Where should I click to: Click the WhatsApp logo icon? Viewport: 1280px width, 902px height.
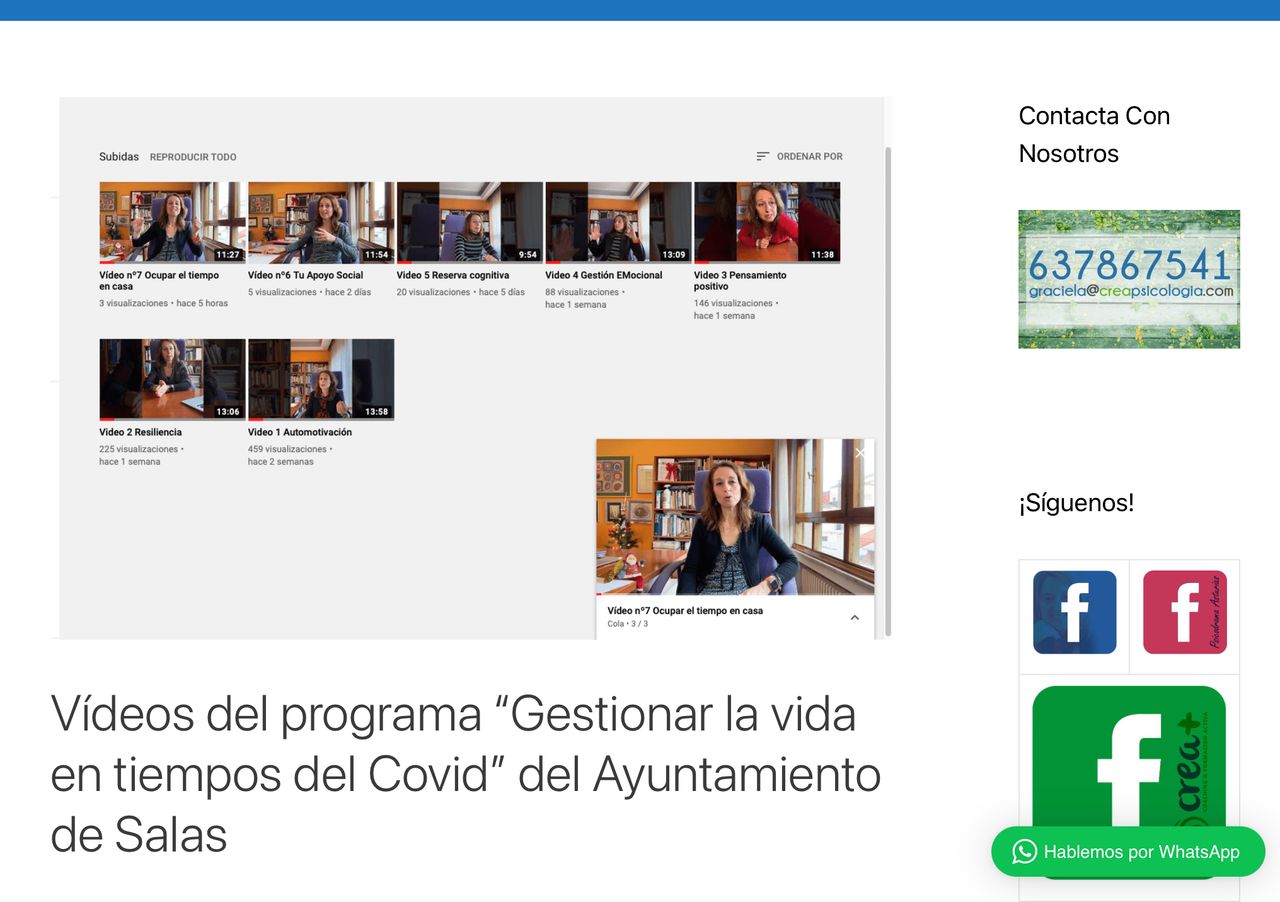[x=1024, y=852]
